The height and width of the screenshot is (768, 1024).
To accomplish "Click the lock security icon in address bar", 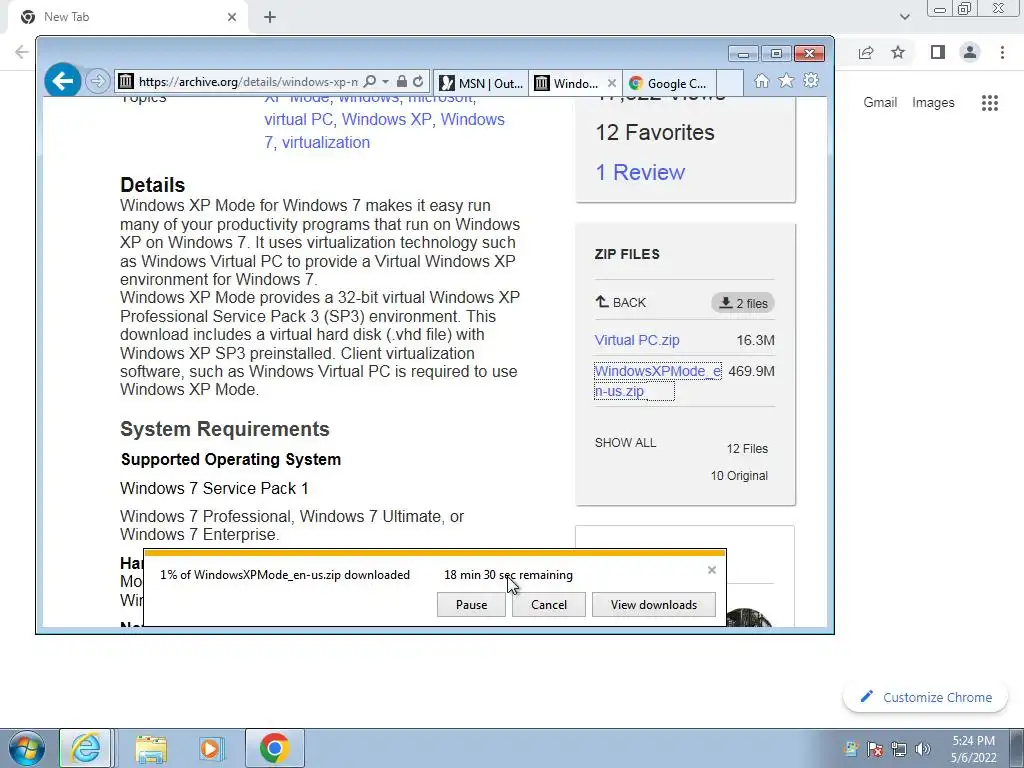I will click(402, 82).
